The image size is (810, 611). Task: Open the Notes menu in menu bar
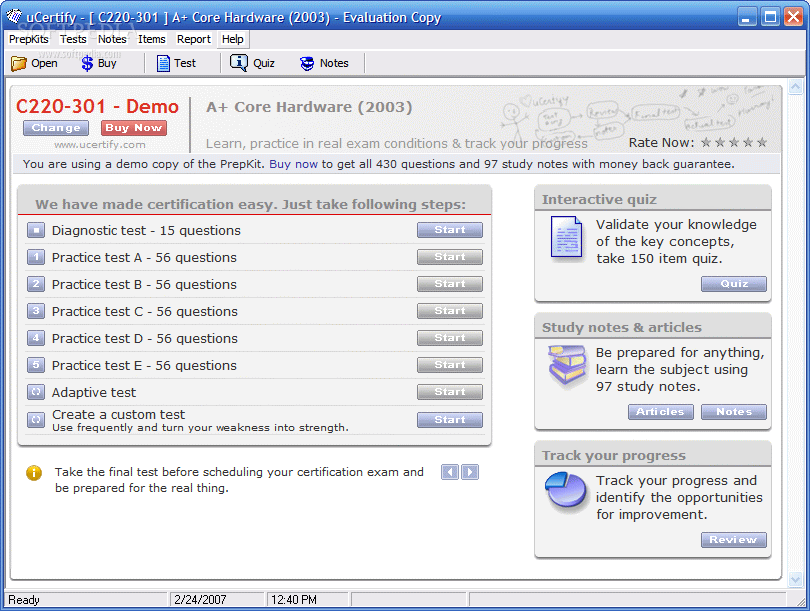tap(112, 39)
